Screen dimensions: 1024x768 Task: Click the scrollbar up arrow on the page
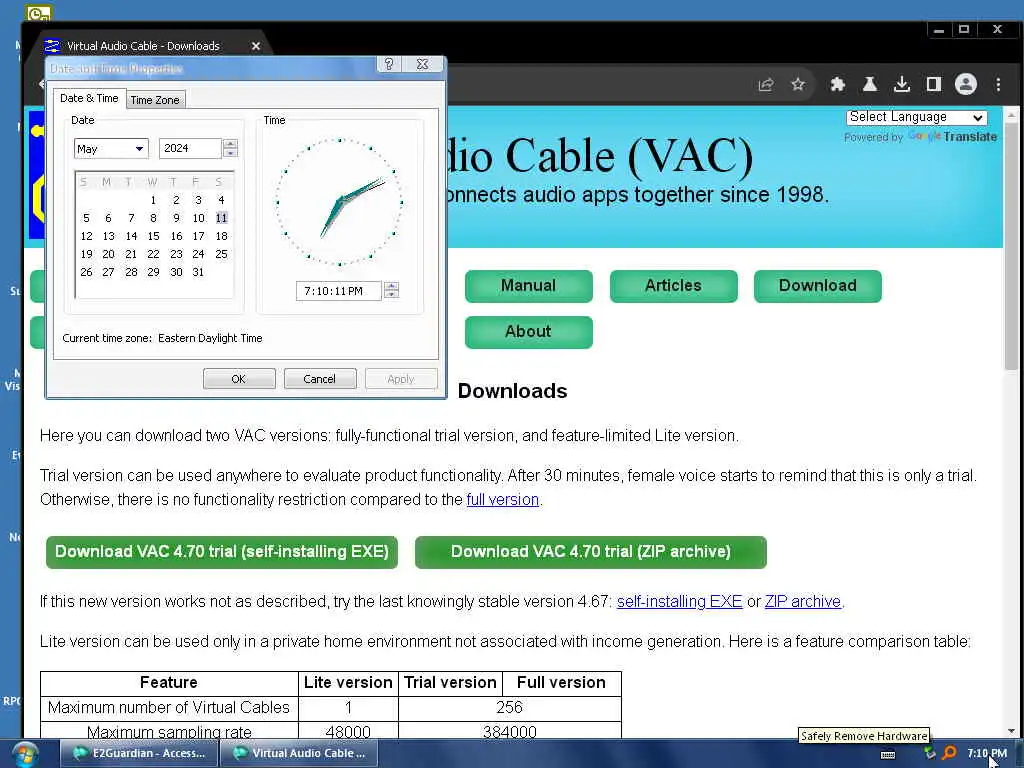(x=1011, y=115)
